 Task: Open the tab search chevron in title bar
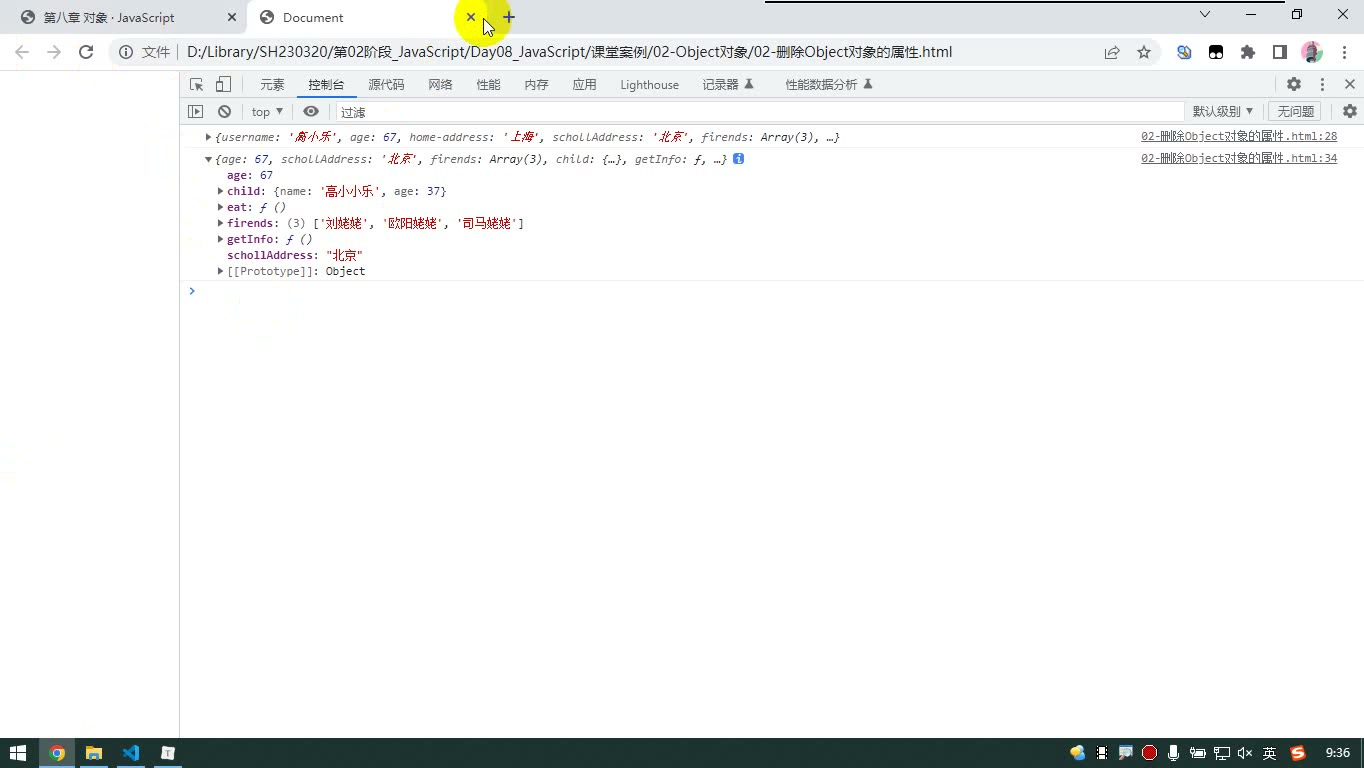[x=1205, y=14]
